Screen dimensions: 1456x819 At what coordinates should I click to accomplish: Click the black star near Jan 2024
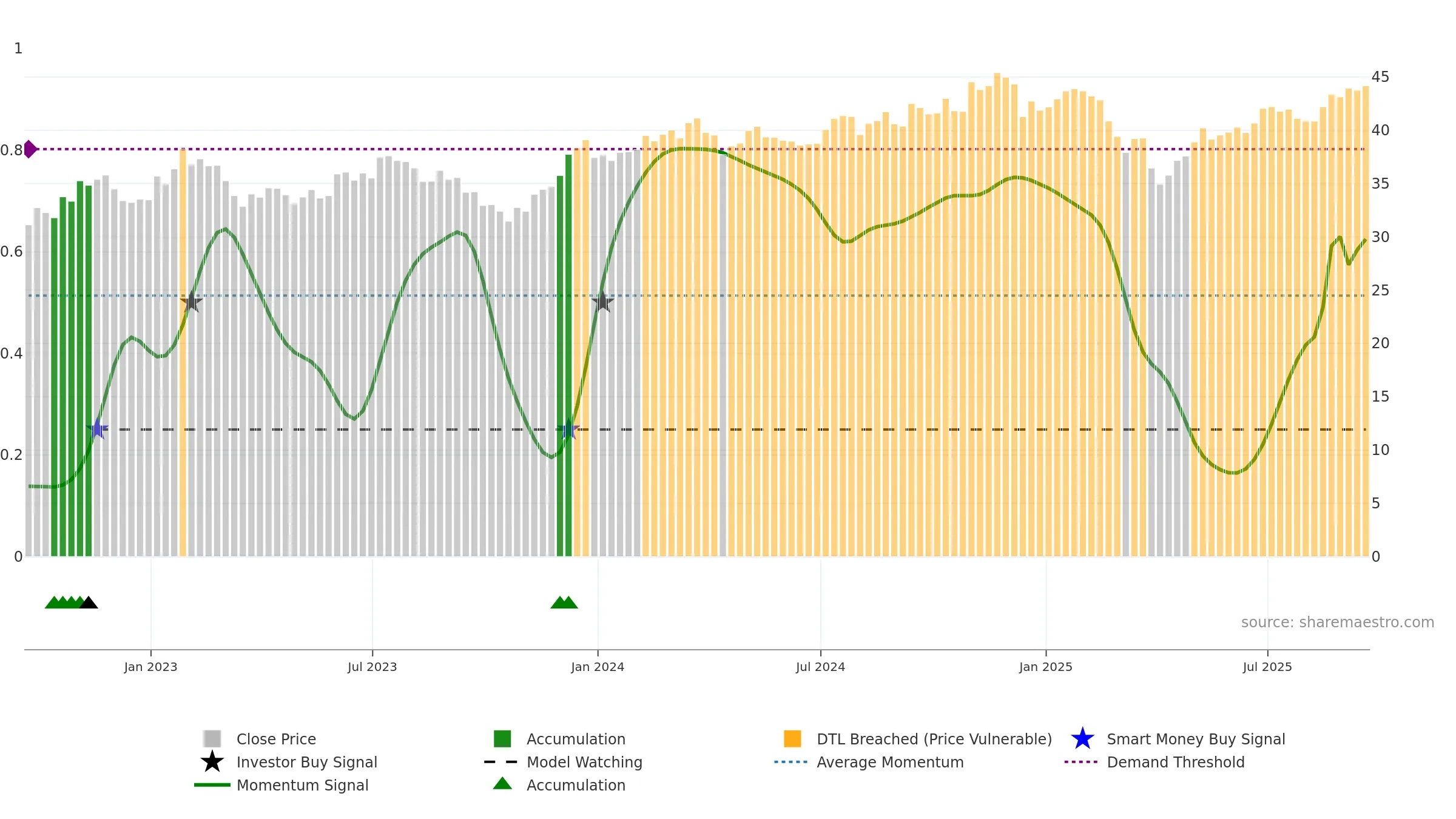click(602, 302)
